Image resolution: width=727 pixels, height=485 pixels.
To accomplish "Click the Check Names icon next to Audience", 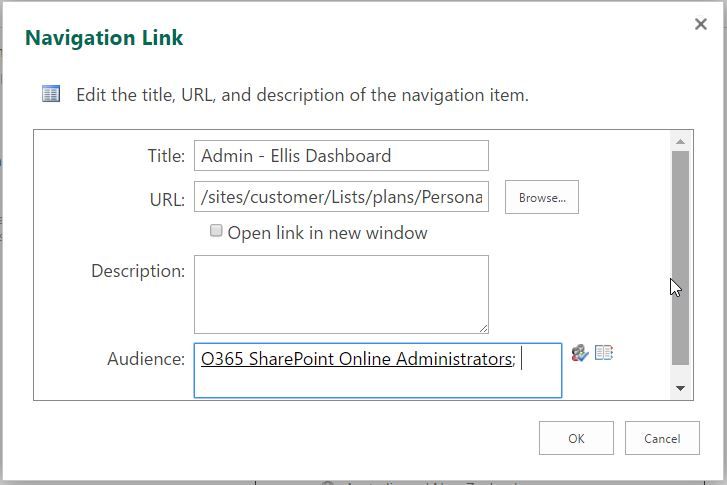I will tap(580, 353).
